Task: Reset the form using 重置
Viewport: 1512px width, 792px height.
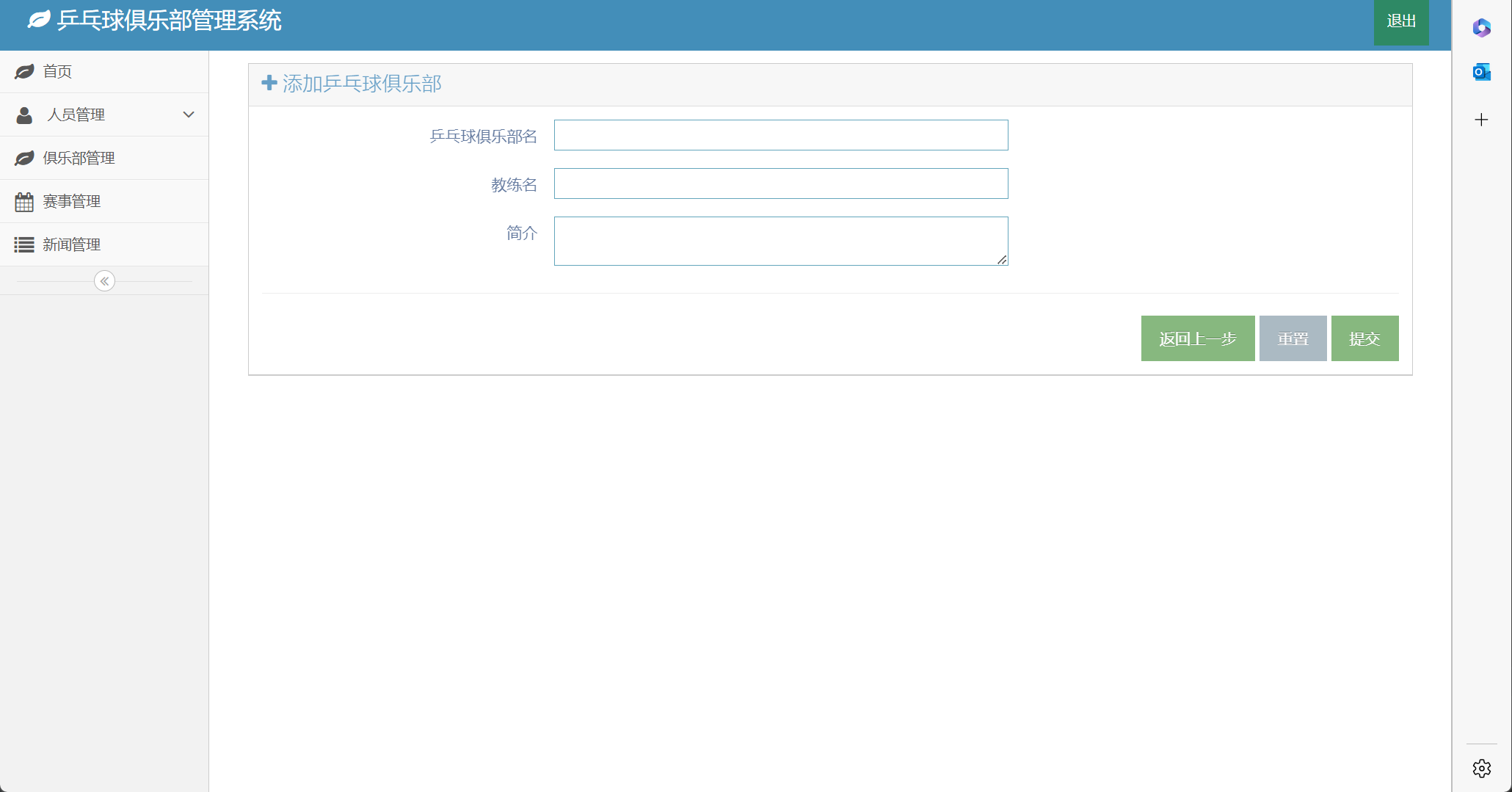Action: (x=1293, y=338)
